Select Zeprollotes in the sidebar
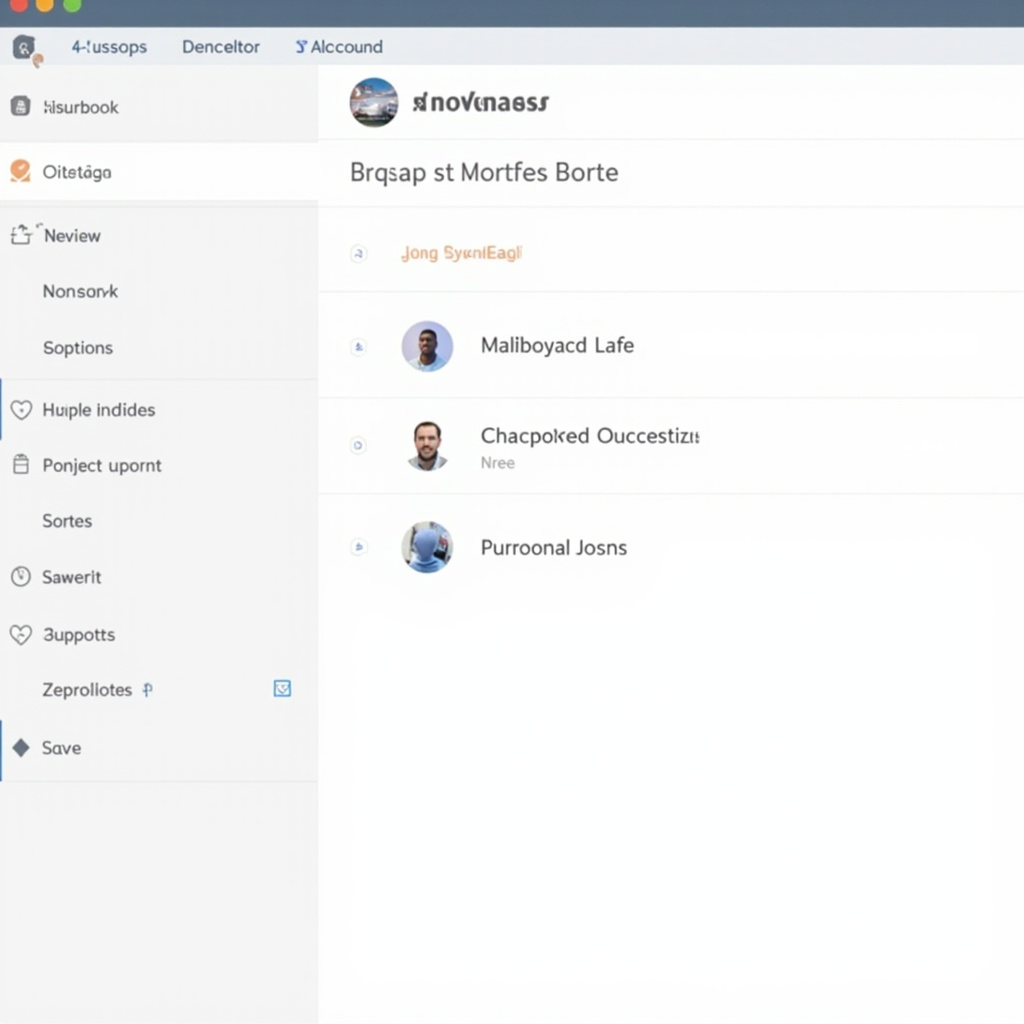Image resolution: width=1024 pixels, height=1024 pixels. coord(87,690)
